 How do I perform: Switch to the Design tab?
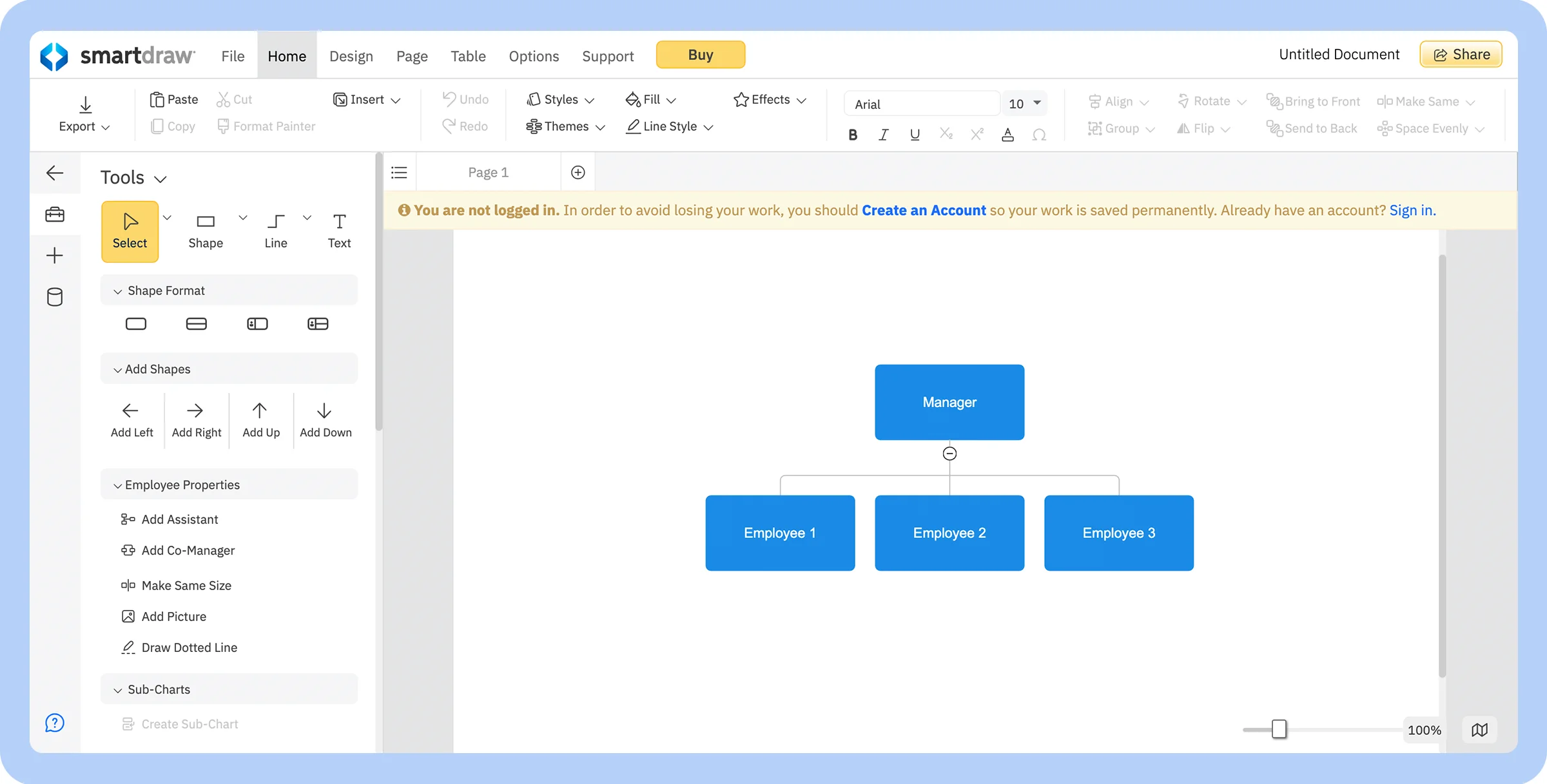pos(351,56)
